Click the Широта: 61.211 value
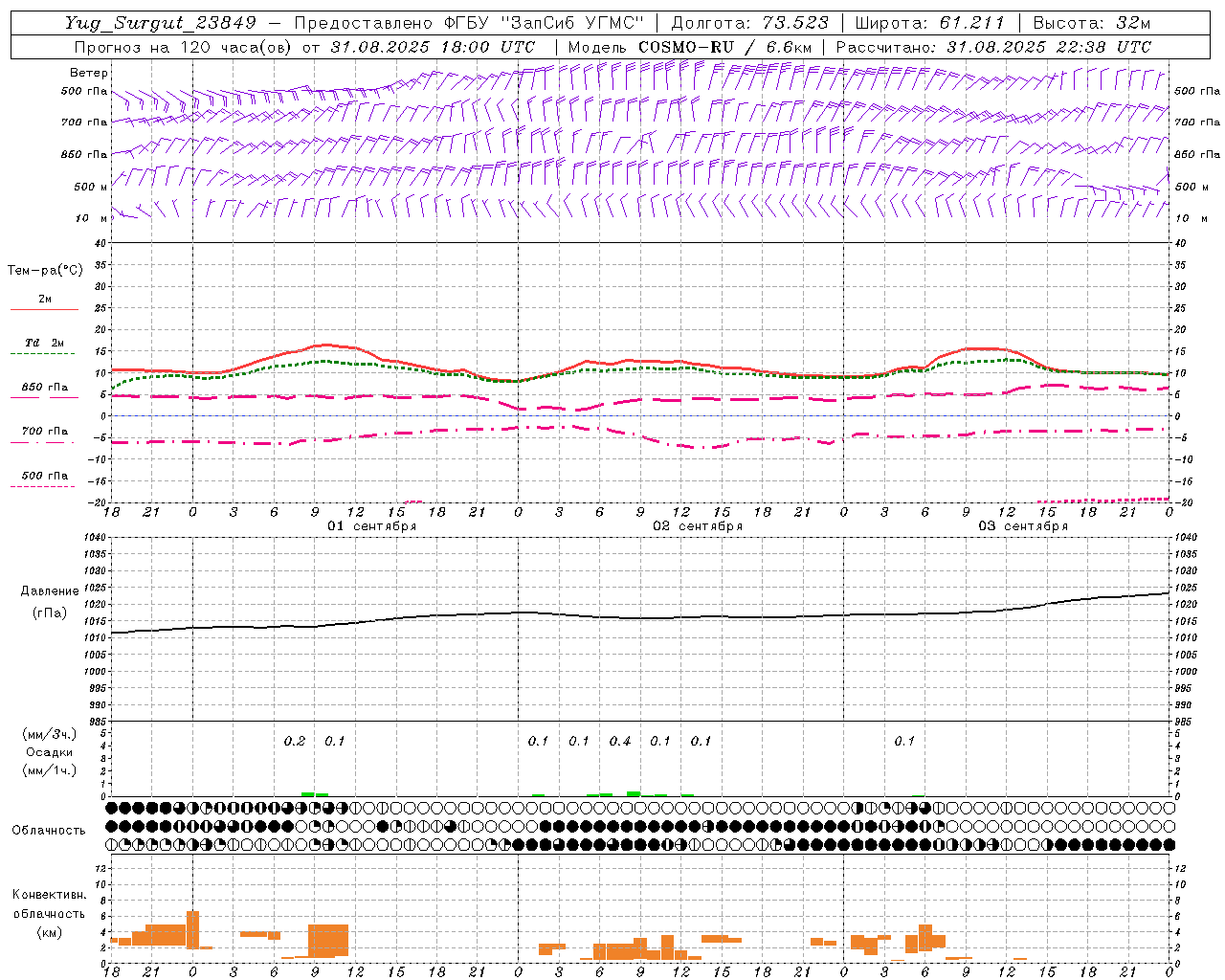The width and height of the screenshot is (1225, 980). (929, 23)
